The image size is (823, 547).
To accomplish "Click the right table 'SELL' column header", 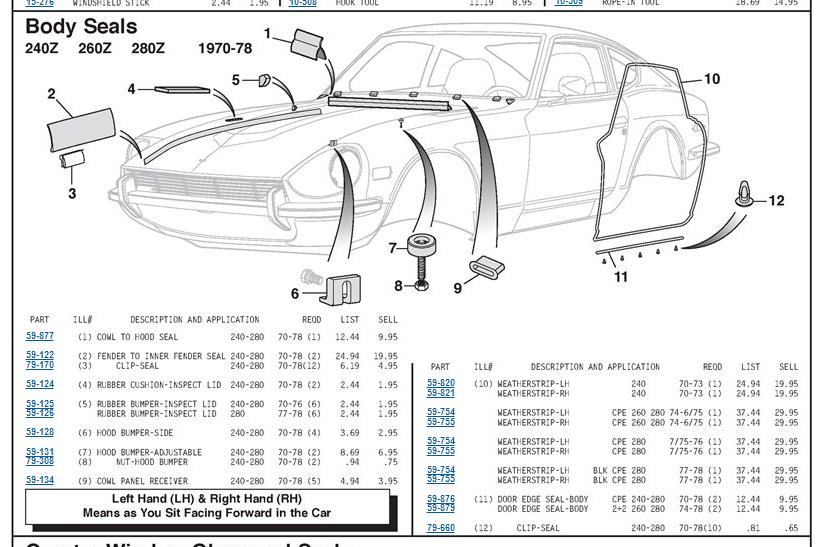I will coord(788,366).
